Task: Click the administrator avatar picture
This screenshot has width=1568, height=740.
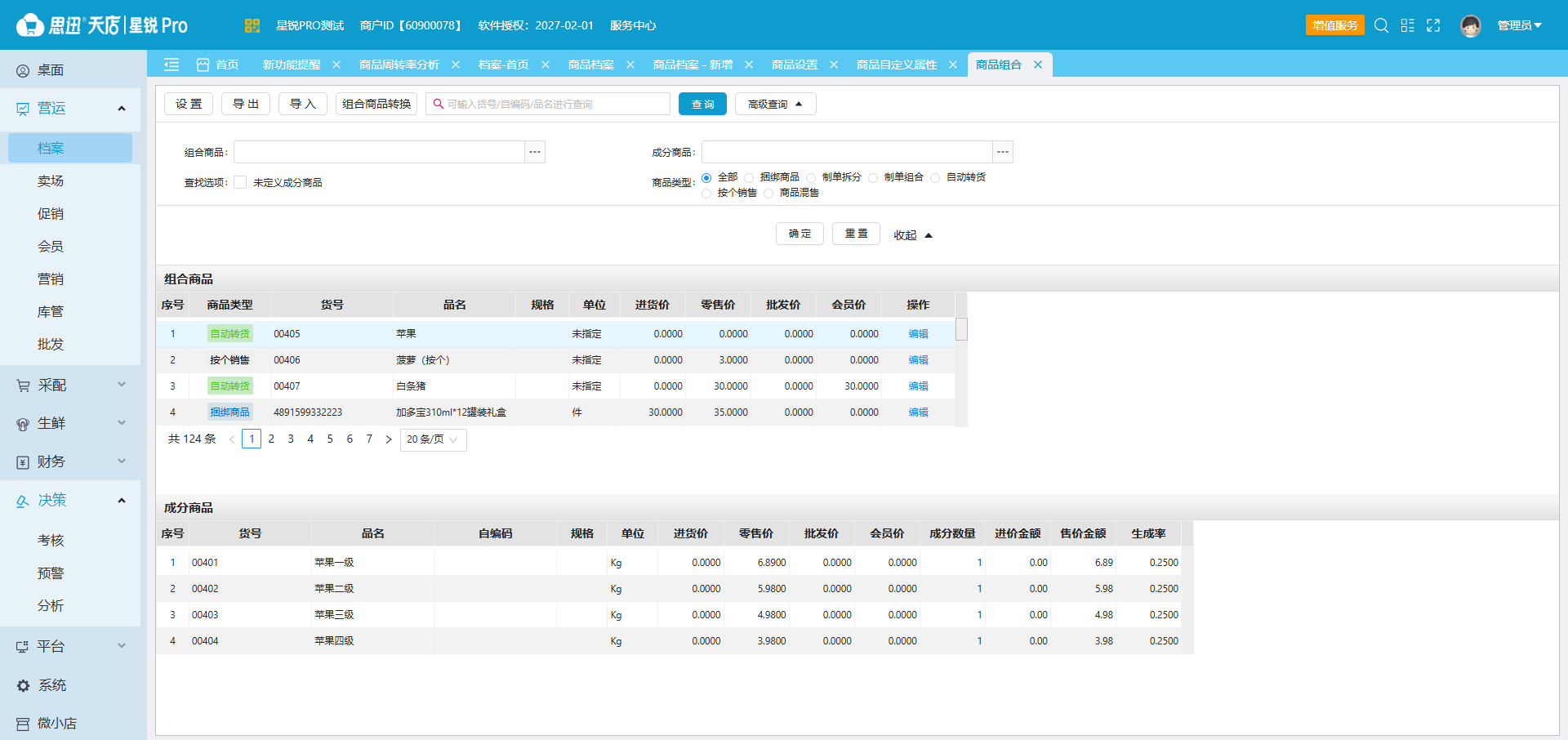Action: [x=1471, y=26]
